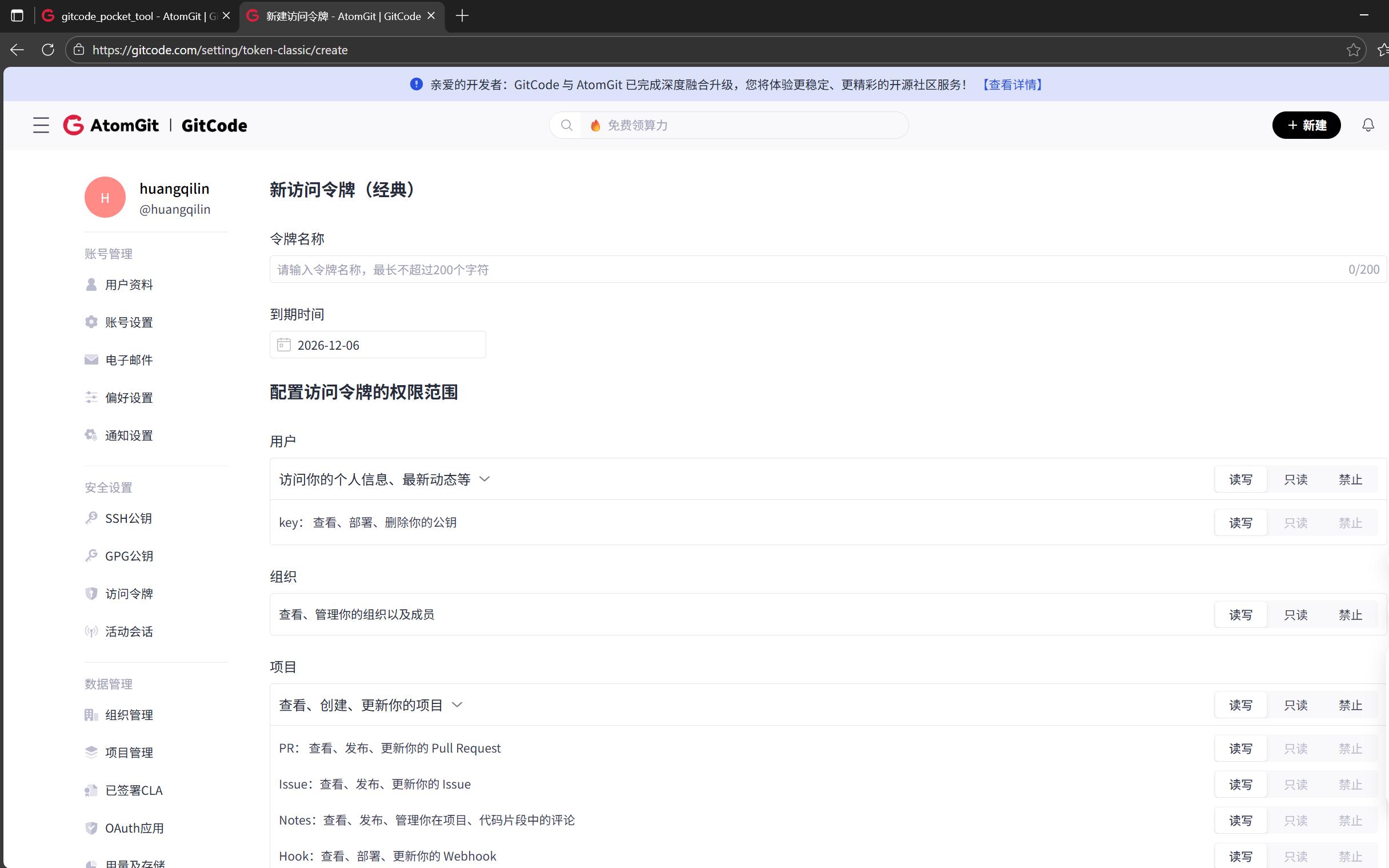Click the 令牌名称 input field
This screenshot has height=868, width=1389.
tap(803, 269)
